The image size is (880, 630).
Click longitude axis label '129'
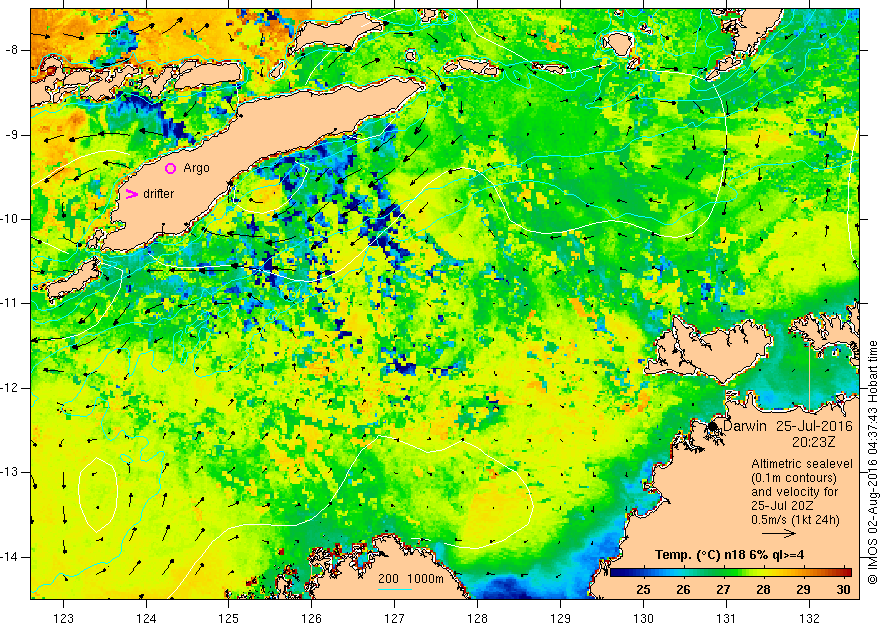pyautogui.click(x=560, y=618)
